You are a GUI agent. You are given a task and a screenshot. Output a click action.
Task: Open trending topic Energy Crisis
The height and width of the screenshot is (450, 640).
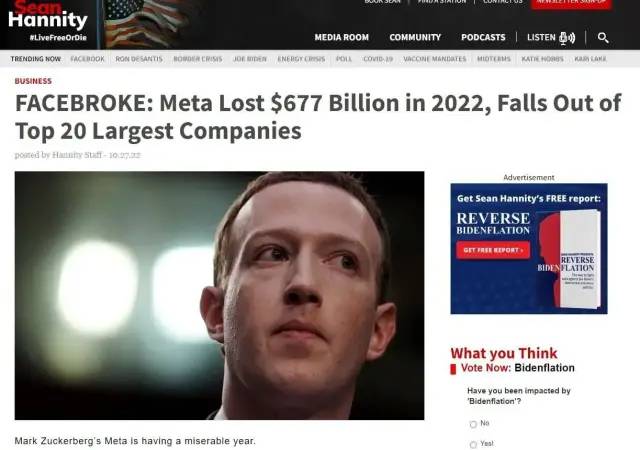coord(301,59)
